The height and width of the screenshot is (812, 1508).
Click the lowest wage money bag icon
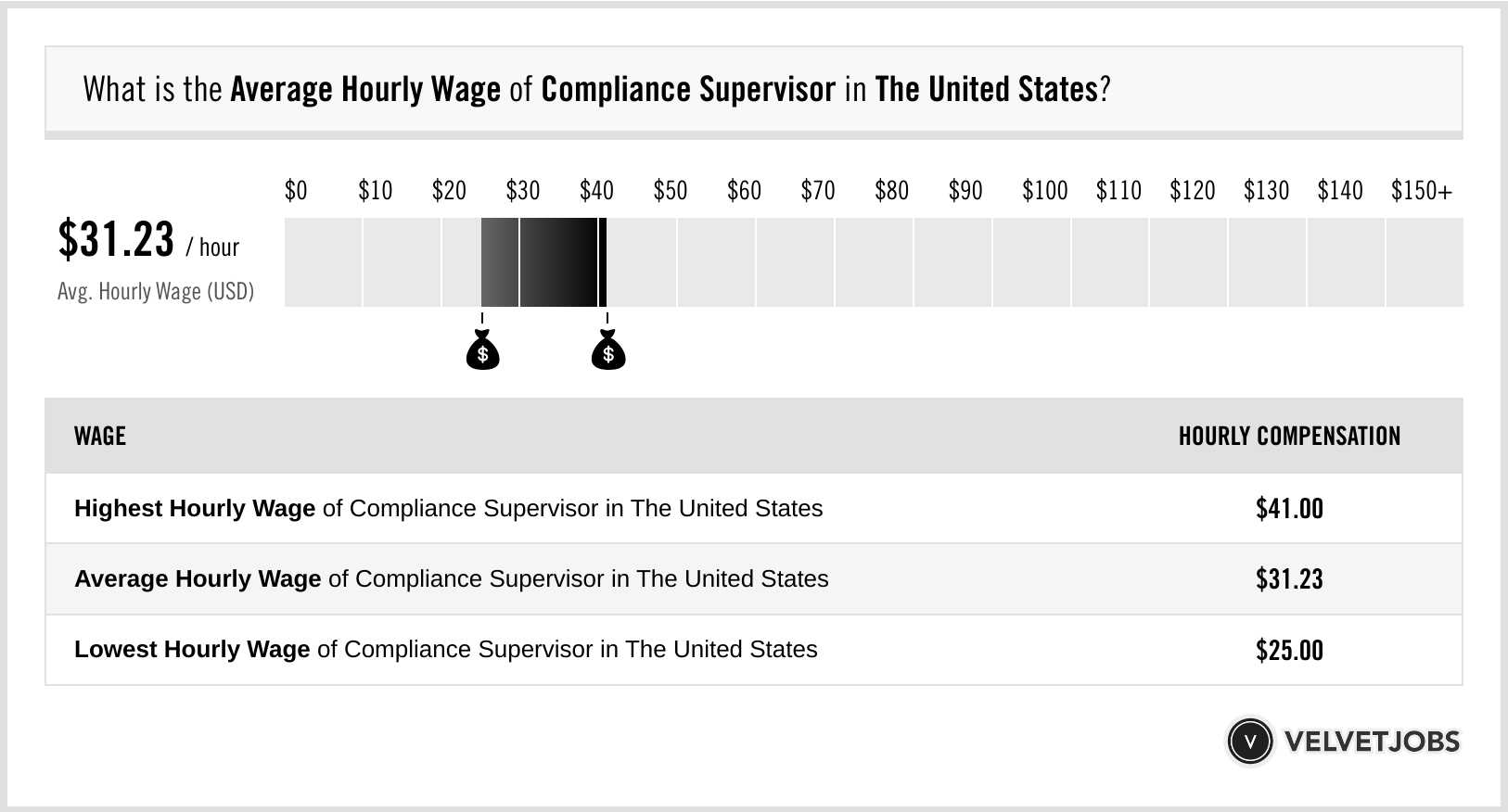pos(482,351)
